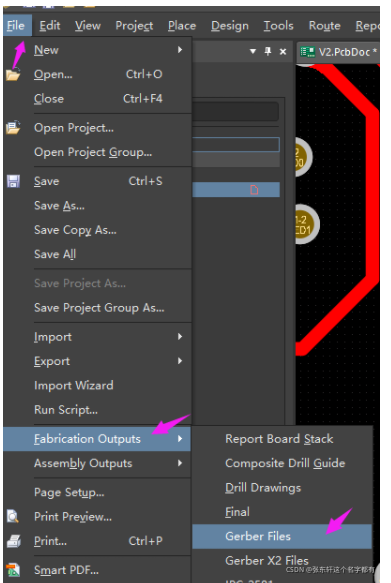Viewport: 391px width, 583px height.
Task: Open the Edit menu
Action: click(x=49, y=26)
